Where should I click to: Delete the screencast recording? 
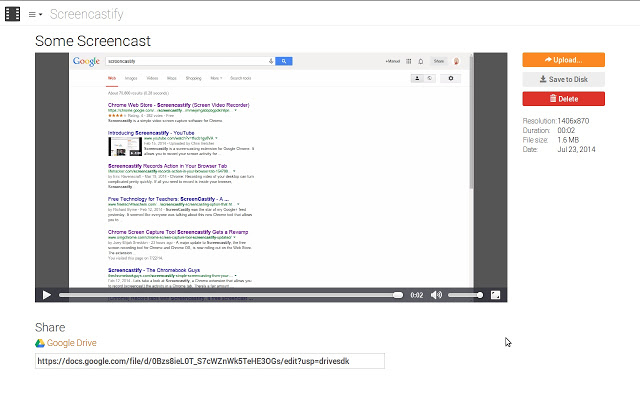point(563,99)
